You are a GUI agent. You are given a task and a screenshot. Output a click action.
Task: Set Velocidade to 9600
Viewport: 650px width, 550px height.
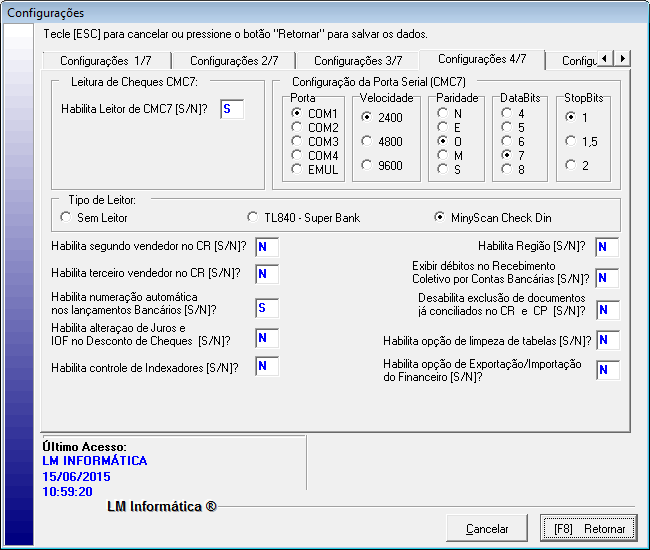368,164
